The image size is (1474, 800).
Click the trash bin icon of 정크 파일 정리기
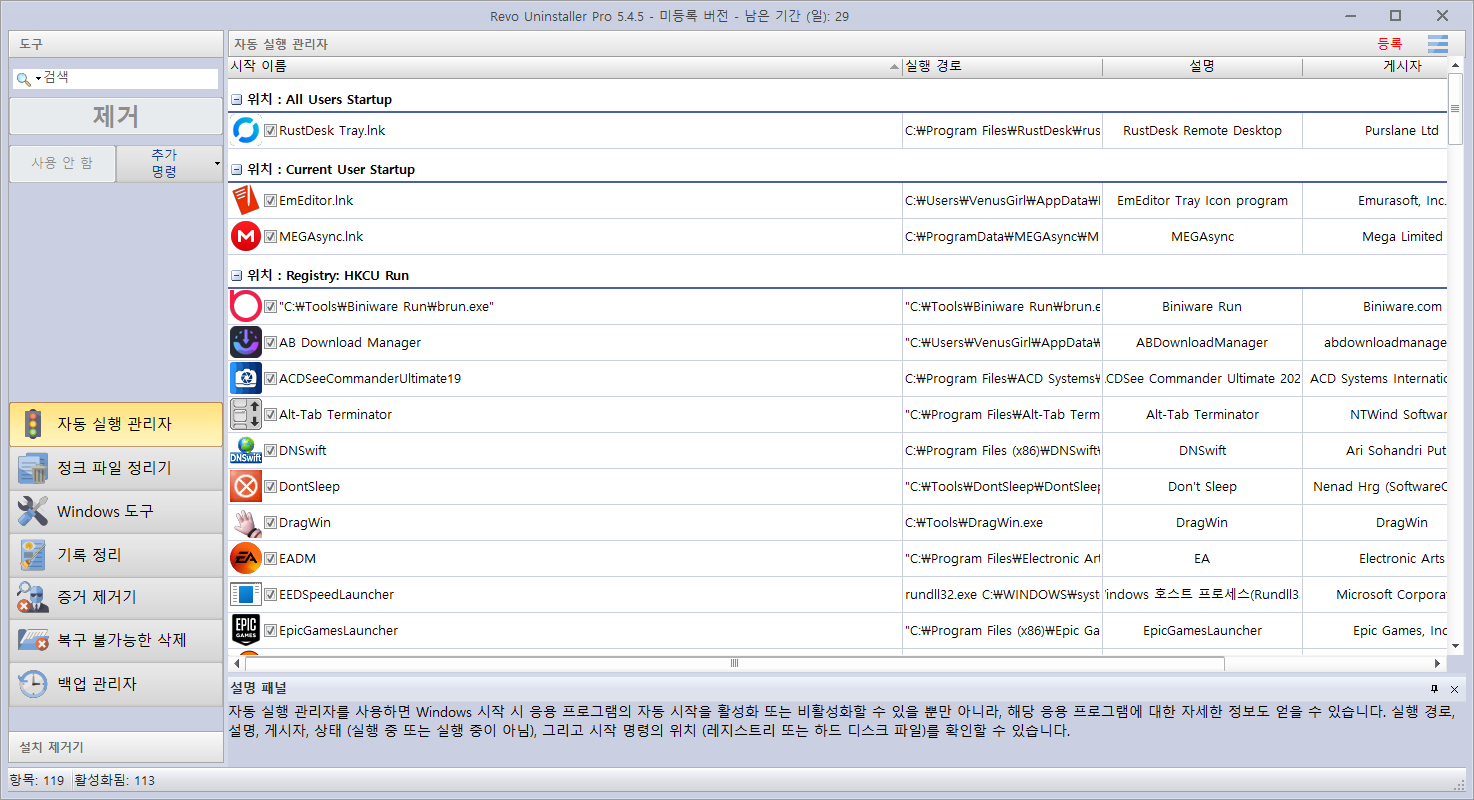[x=33, y=468]
